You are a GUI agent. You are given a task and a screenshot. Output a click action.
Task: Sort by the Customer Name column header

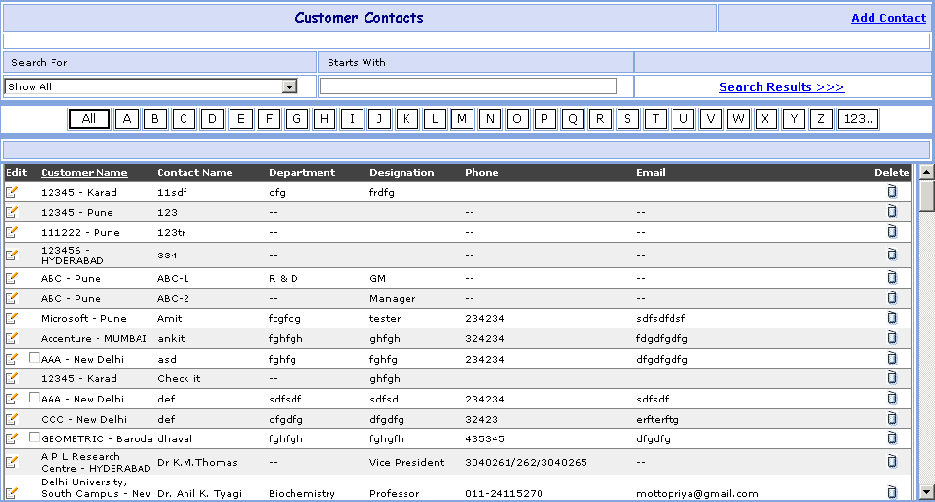(x=84, y=173)
